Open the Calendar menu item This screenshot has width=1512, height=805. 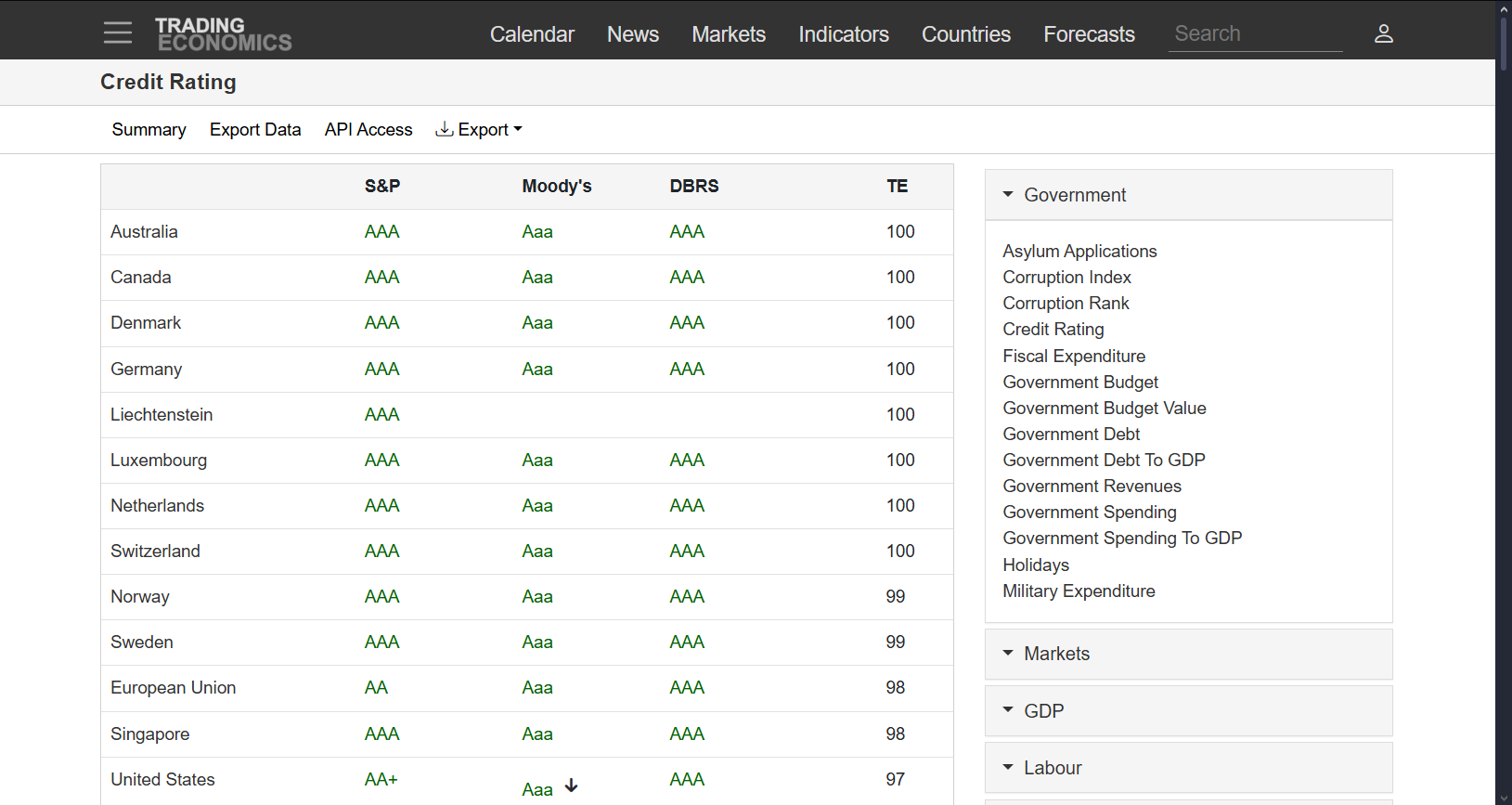click(532, 34)
